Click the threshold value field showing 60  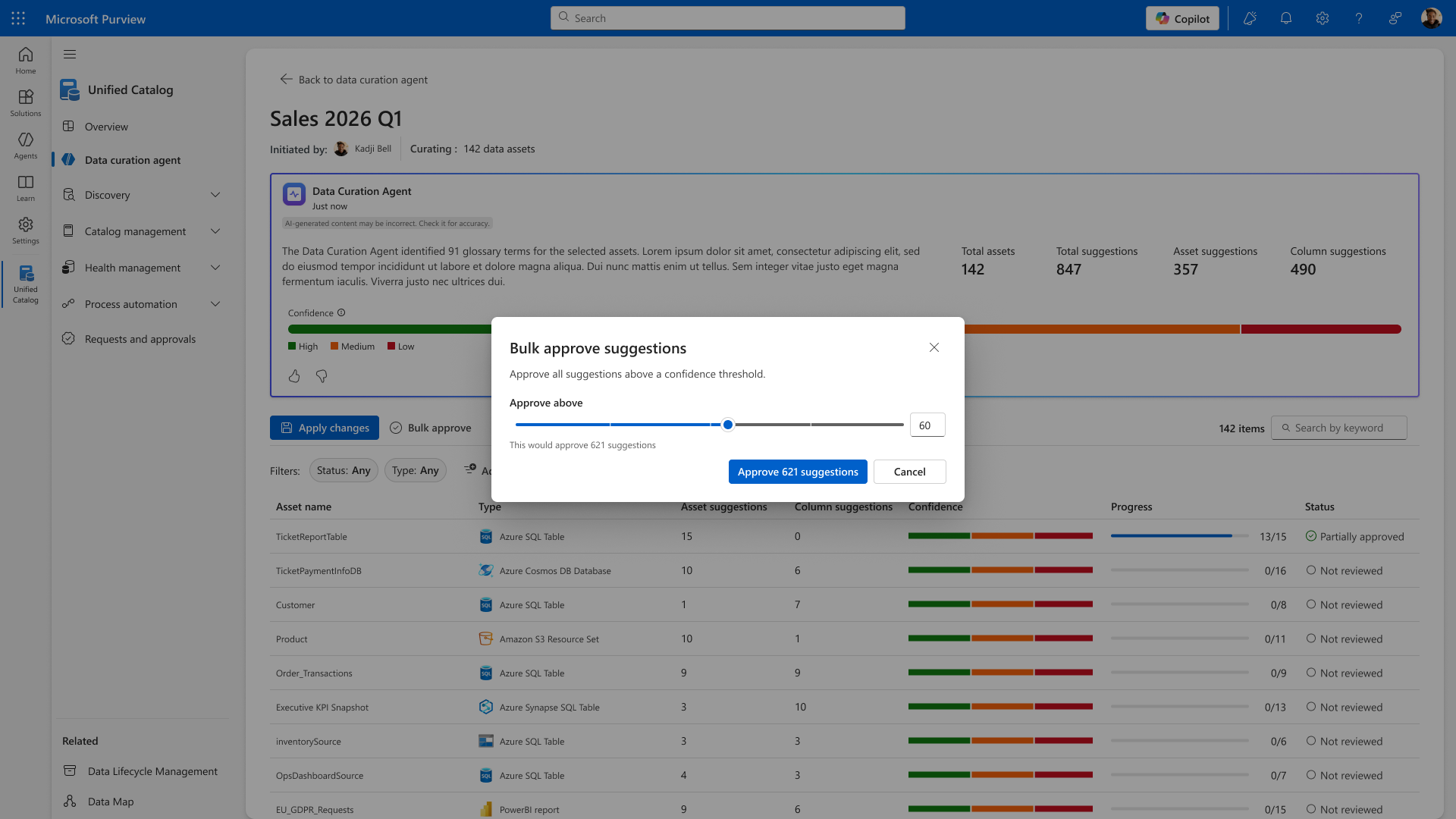click(927, 425)
